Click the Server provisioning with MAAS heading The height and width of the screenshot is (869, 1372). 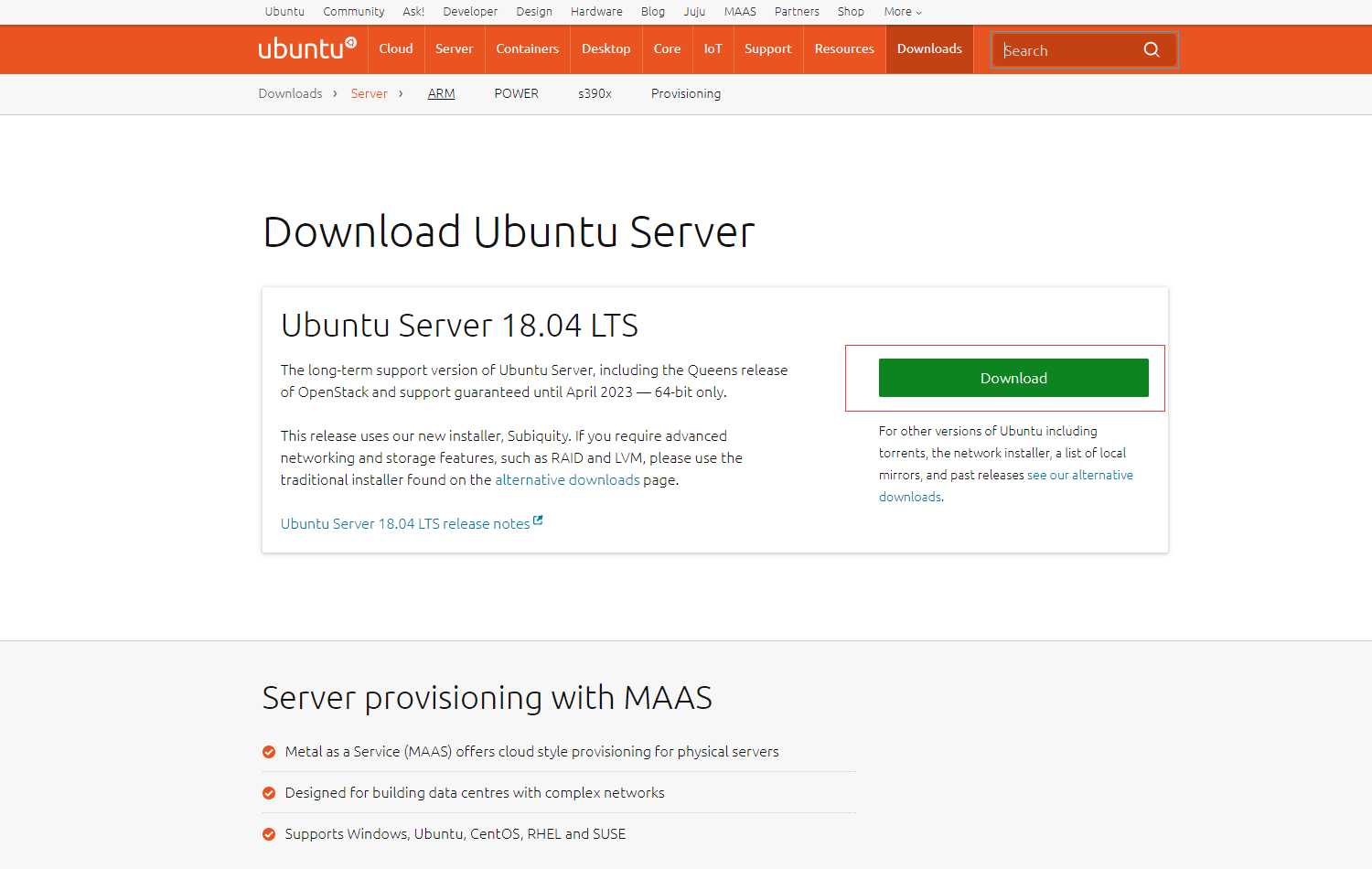[487, 698]
